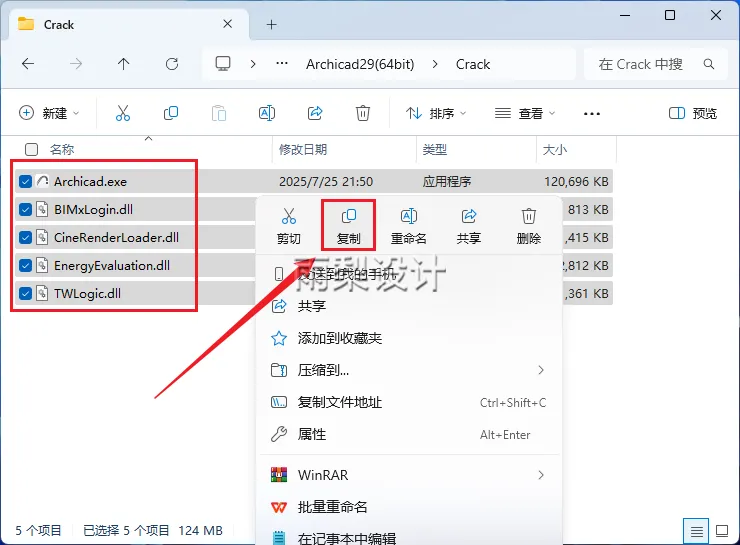Click the Delete trash icon in the toolbar
The width and height of the screenshot is (740, 545).
(x=362, y=113)
